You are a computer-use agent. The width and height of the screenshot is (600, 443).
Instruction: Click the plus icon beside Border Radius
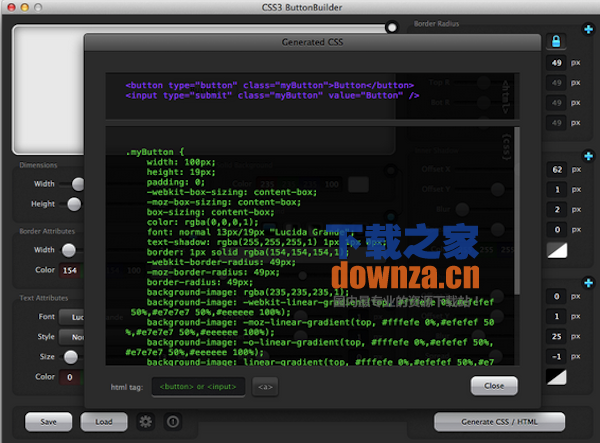tap(589, 29)
